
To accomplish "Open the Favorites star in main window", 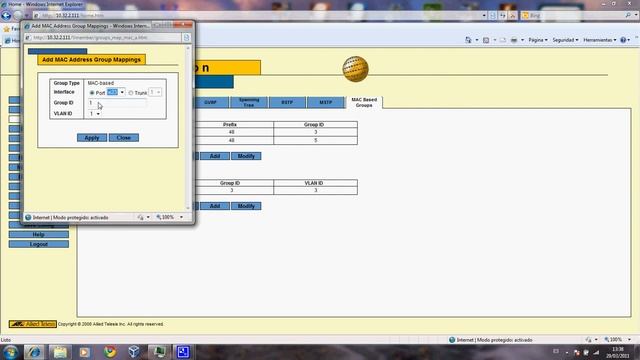I will pos(6,29).
